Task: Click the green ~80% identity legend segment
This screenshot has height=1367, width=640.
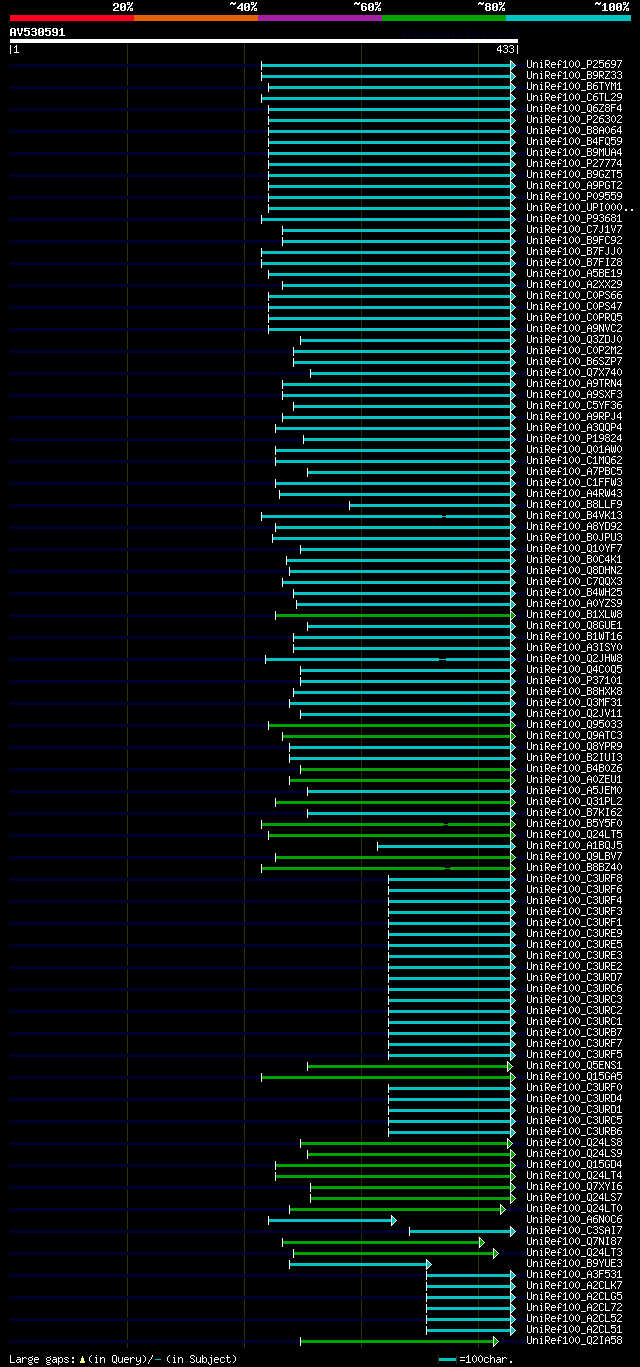Action: coord(443,17)
